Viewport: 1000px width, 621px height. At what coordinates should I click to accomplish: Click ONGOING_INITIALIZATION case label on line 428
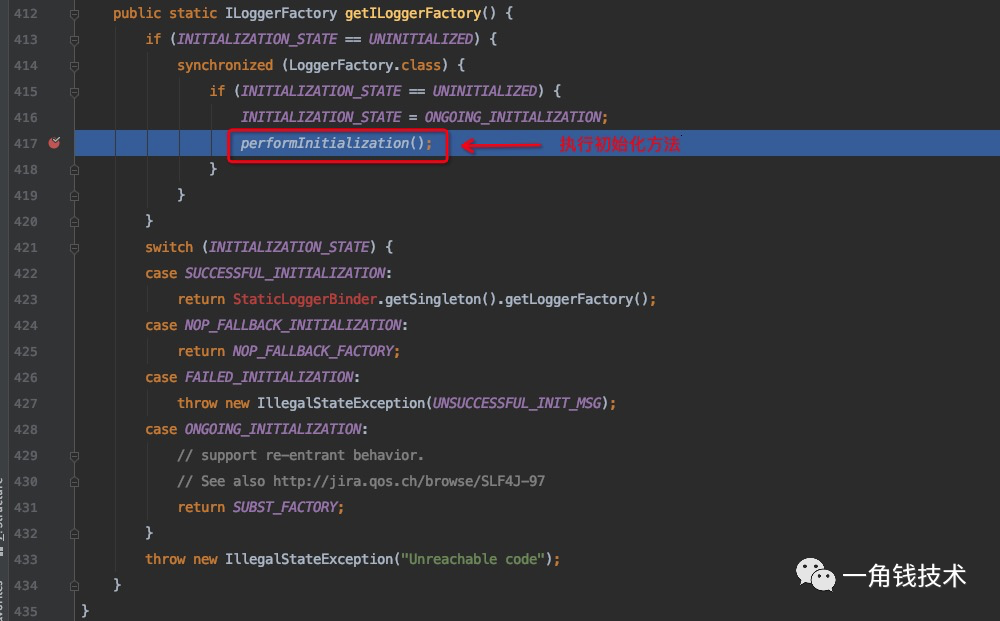(x=273, y=429)
